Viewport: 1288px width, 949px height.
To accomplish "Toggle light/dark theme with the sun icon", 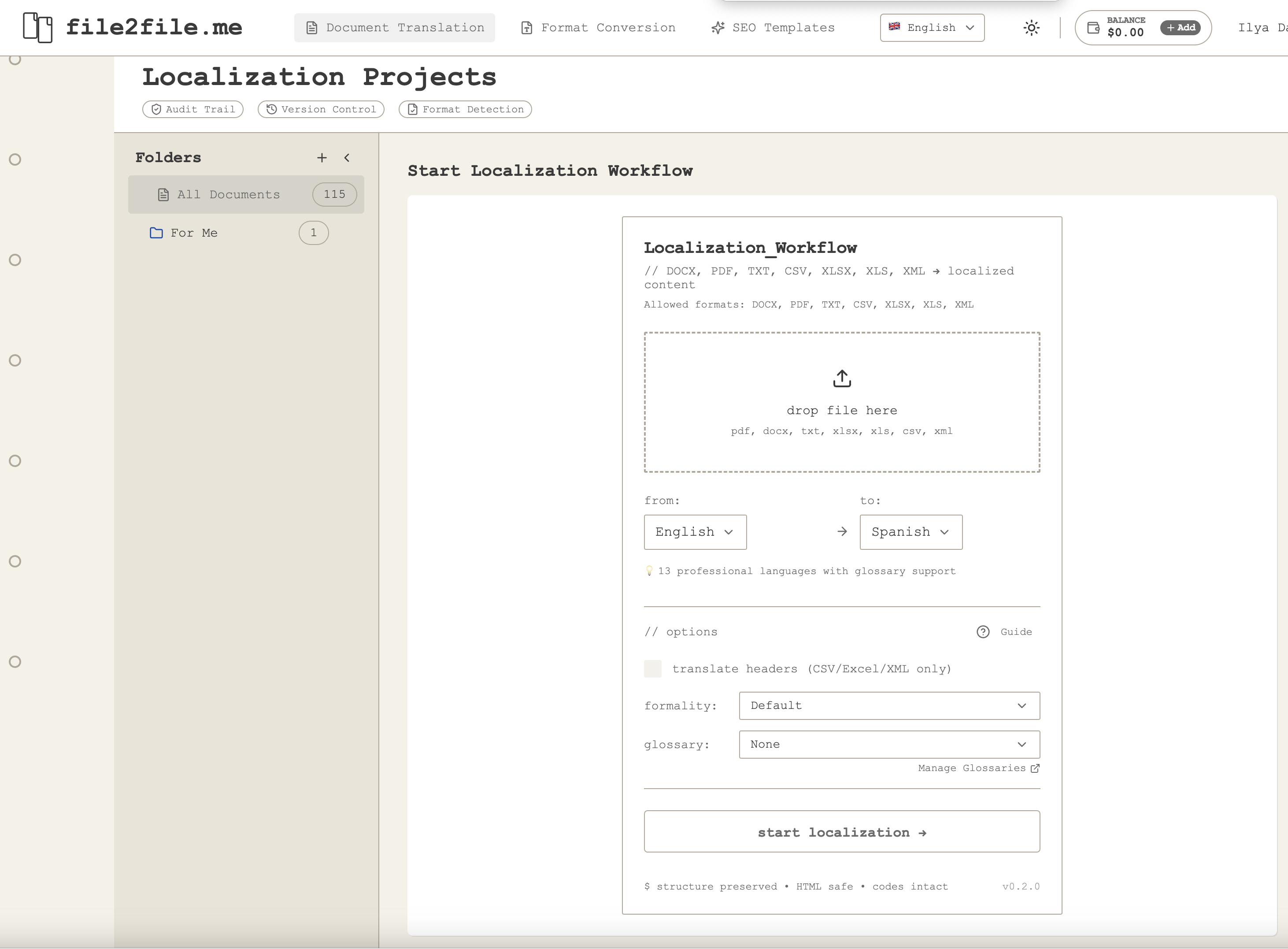I will tap(1031, 27).
